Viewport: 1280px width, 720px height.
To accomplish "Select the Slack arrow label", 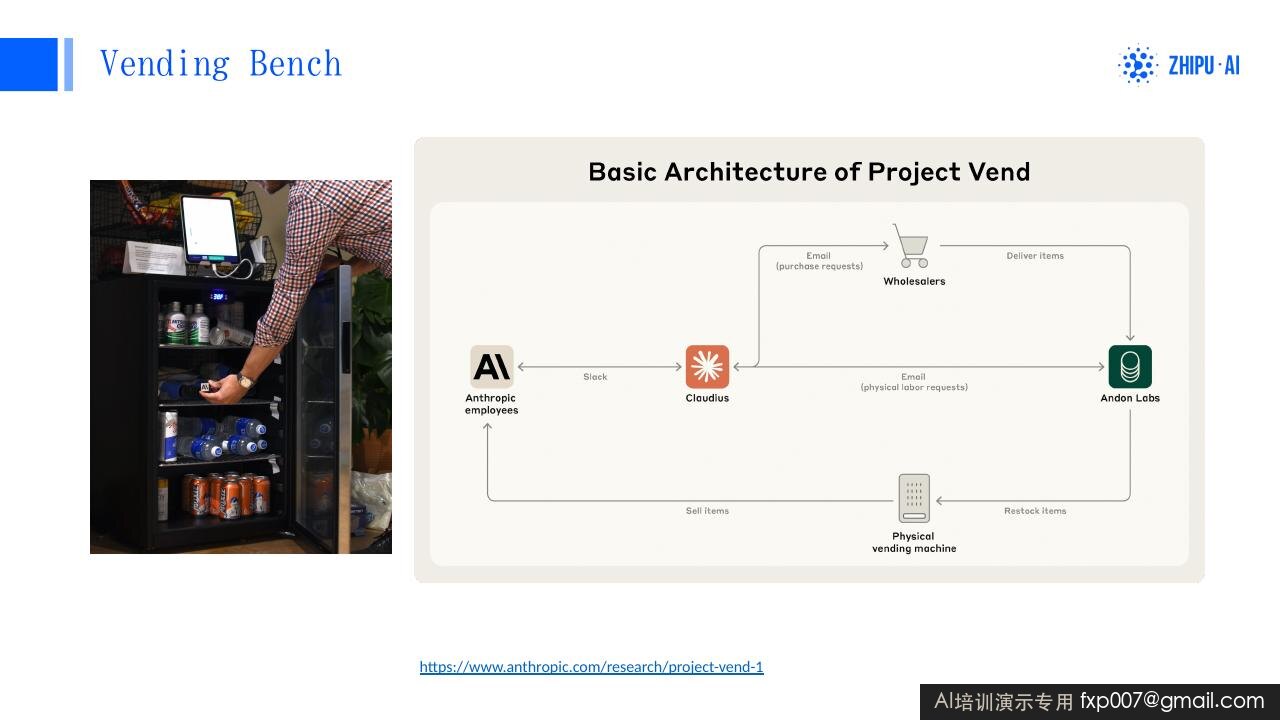I will tap(595, 377).
